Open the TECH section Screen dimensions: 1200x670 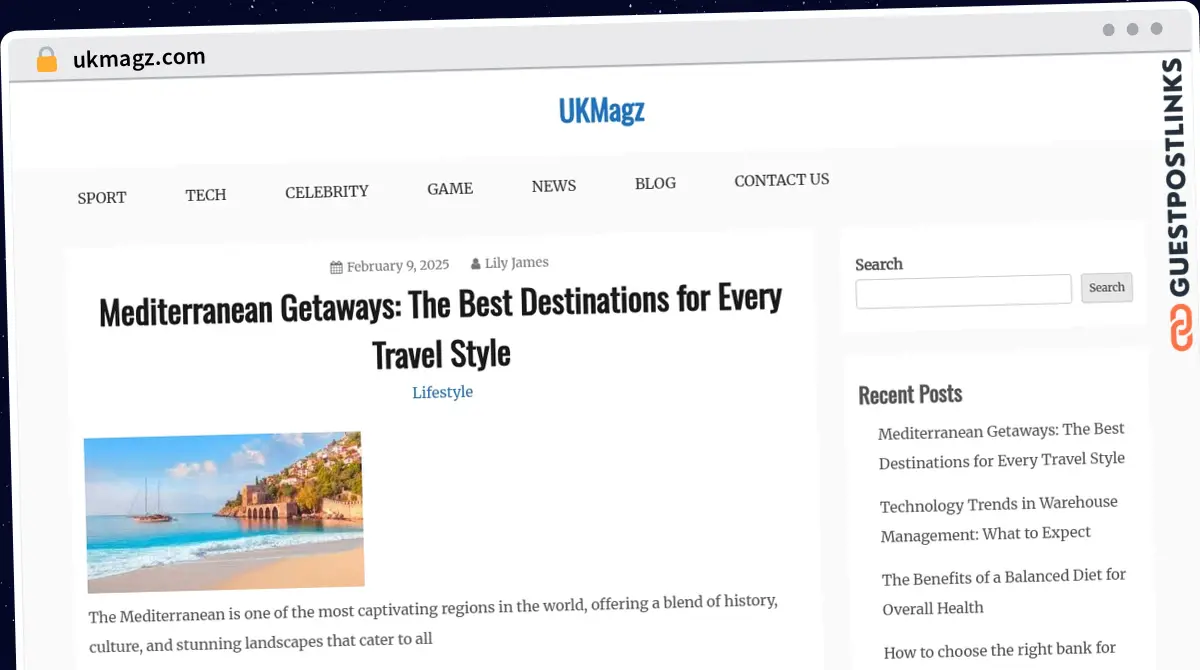[205, 194]
